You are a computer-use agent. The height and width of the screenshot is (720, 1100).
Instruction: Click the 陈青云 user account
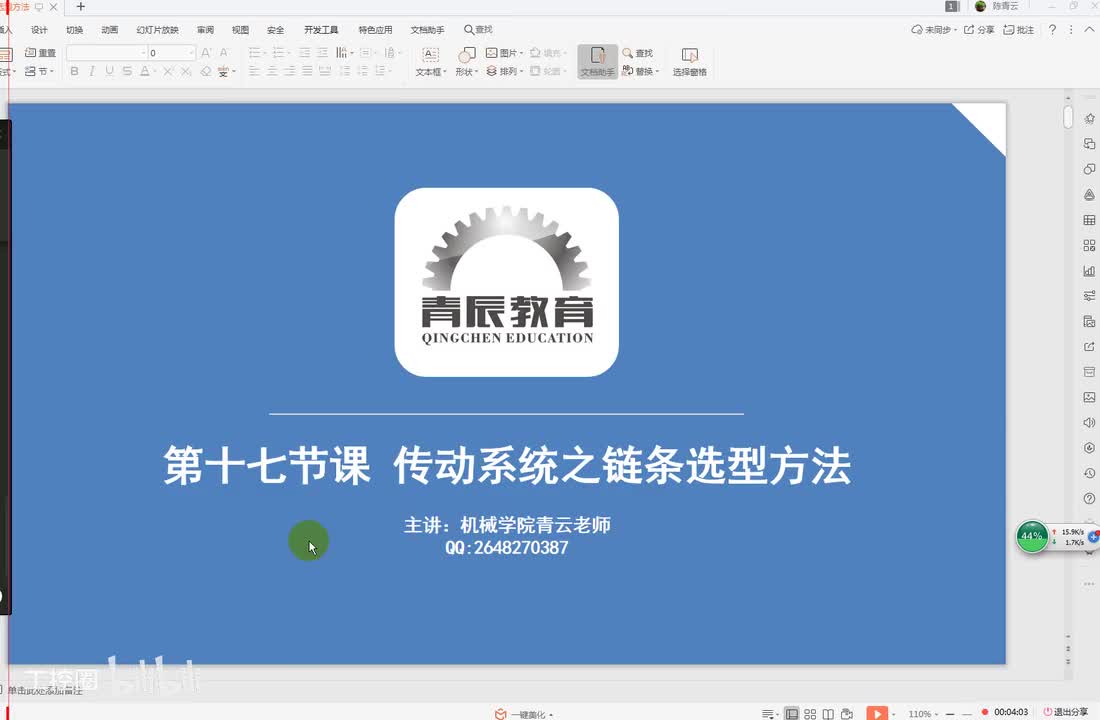(x=997, y=6)
